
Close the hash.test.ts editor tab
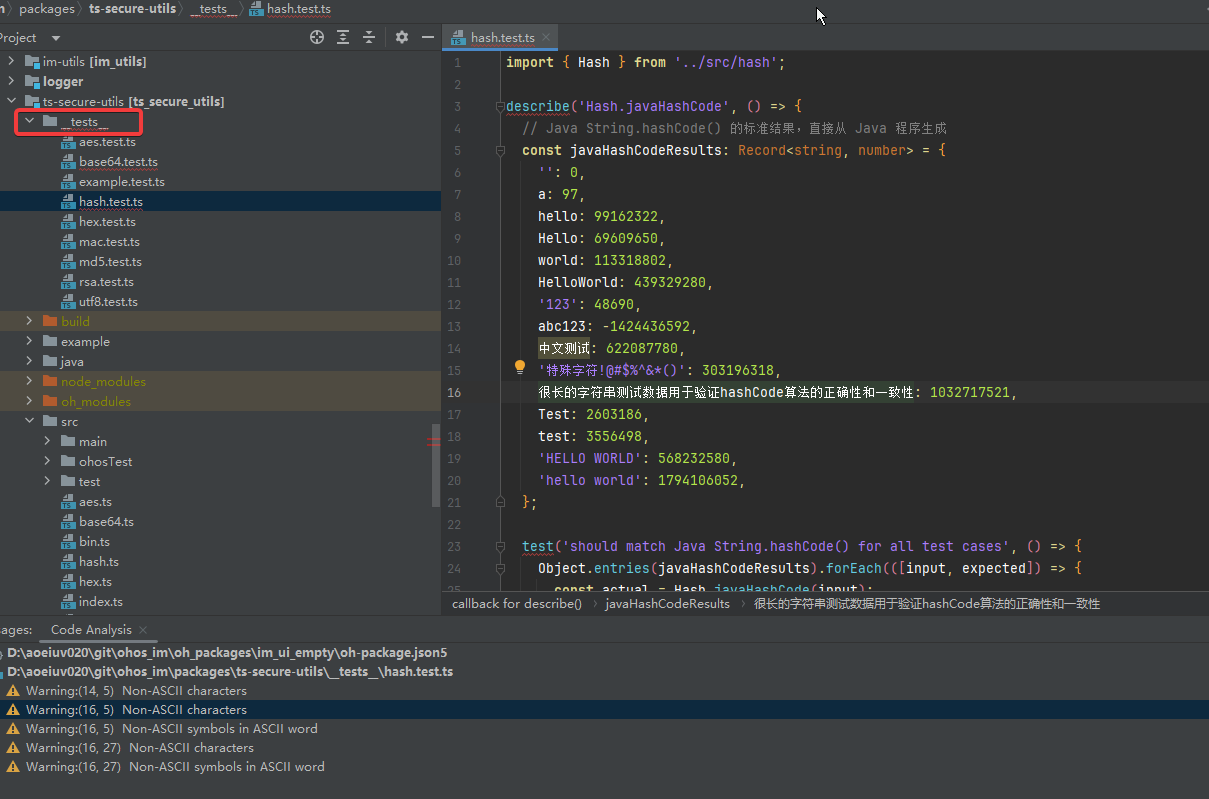pyautogui.click(x=545, y=38)
